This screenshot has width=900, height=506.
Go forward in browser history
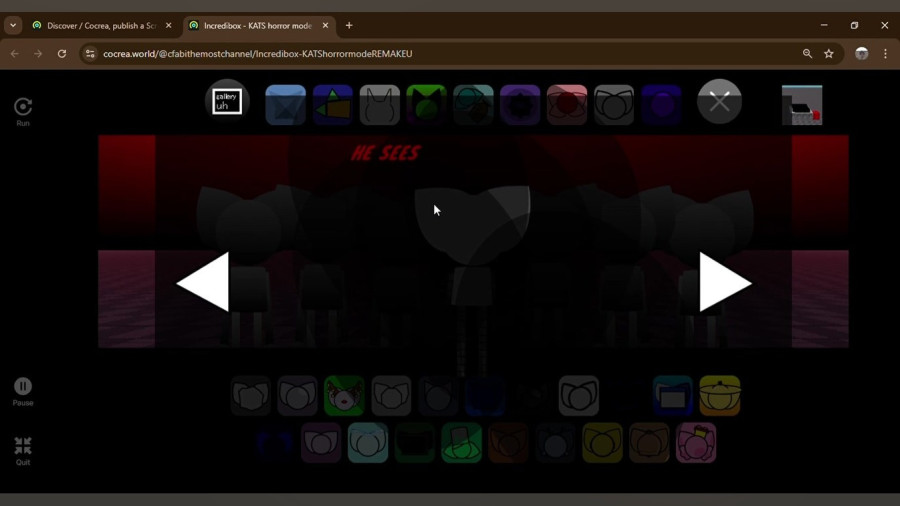pos(38,53)
